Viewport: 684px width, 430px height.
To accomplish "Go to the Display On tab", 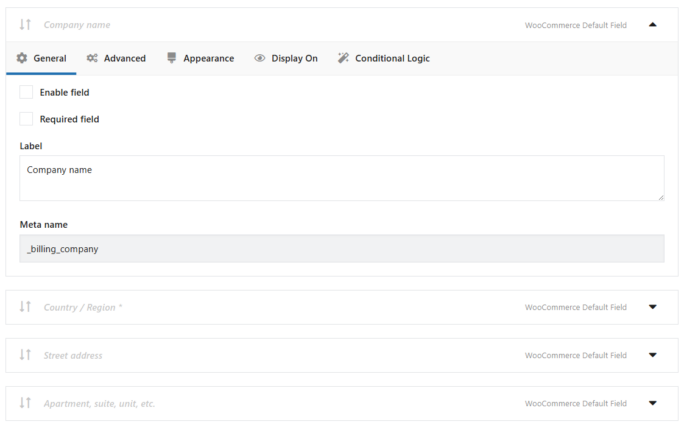I will (286, 58).
